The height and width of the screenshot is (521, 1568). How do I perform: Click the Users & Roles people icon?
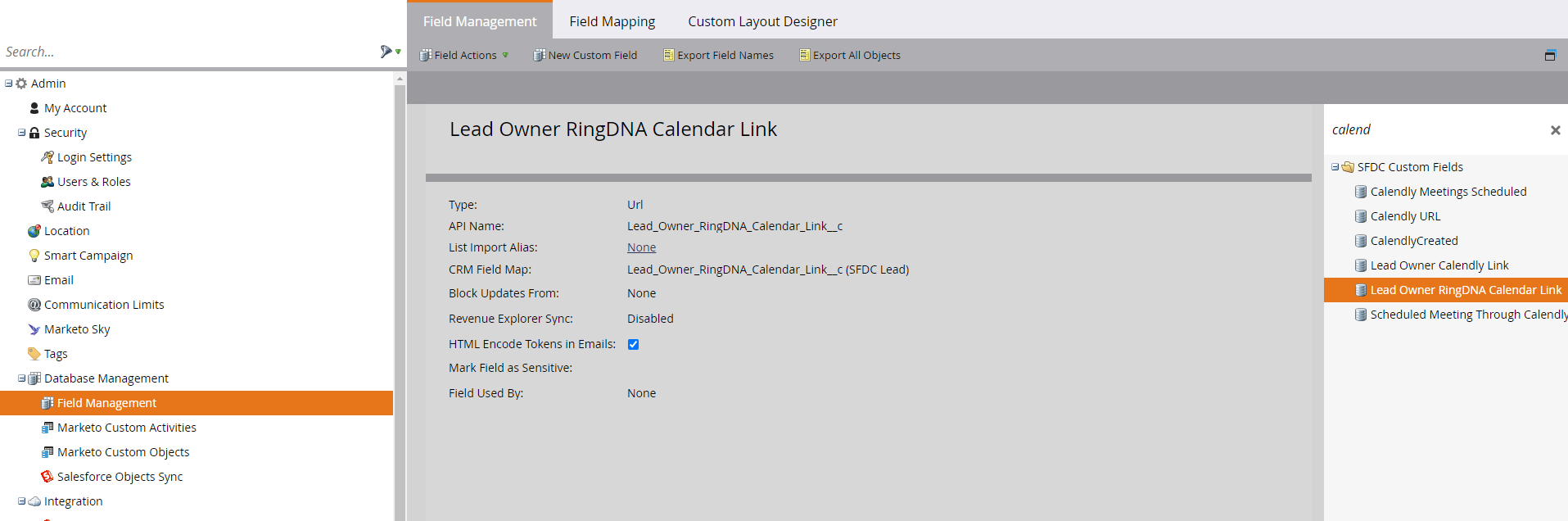(x=47, y=182)
